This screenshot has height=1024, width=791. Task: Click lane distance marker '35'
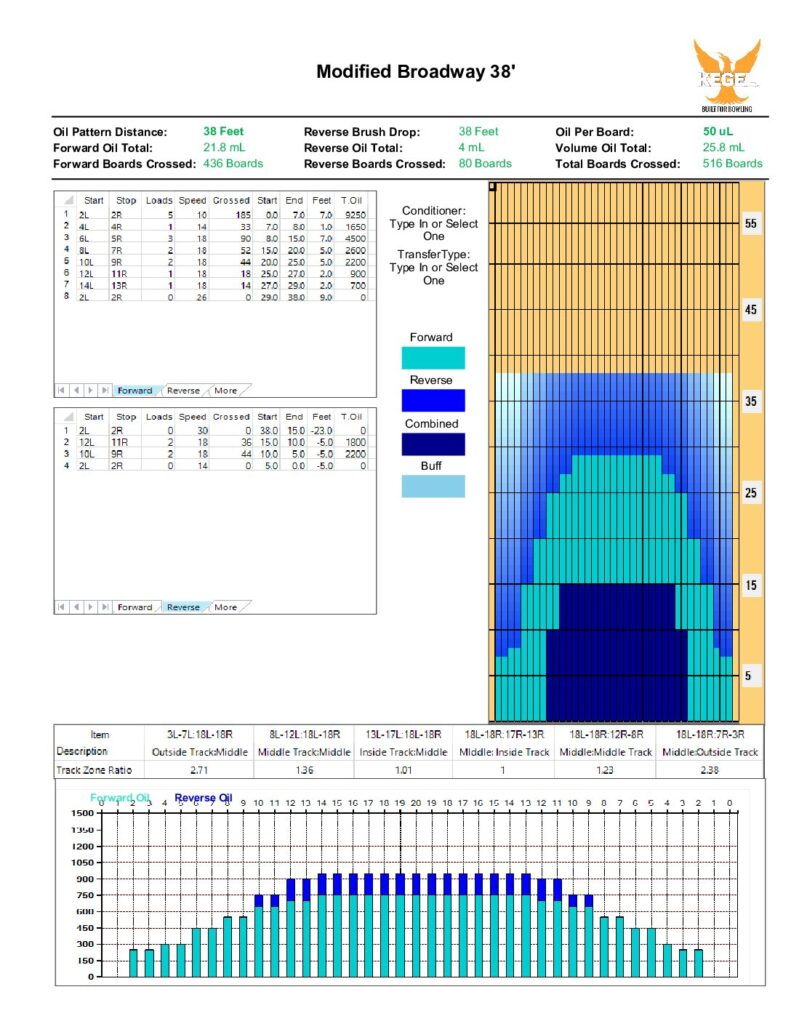click(751, 401)
